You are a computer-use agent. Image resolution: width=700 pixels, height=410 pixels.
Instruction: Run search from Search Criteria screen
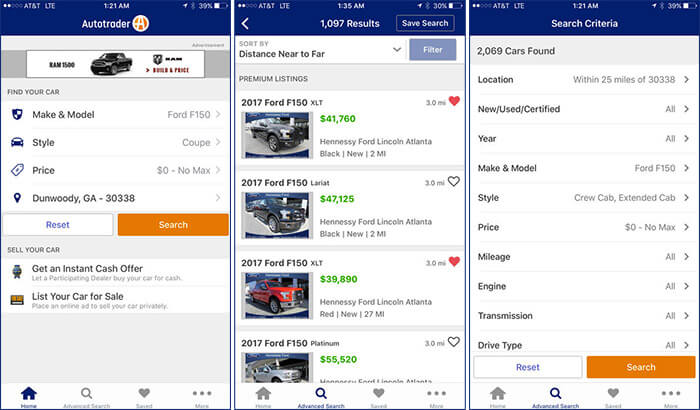tap(641, 367)
